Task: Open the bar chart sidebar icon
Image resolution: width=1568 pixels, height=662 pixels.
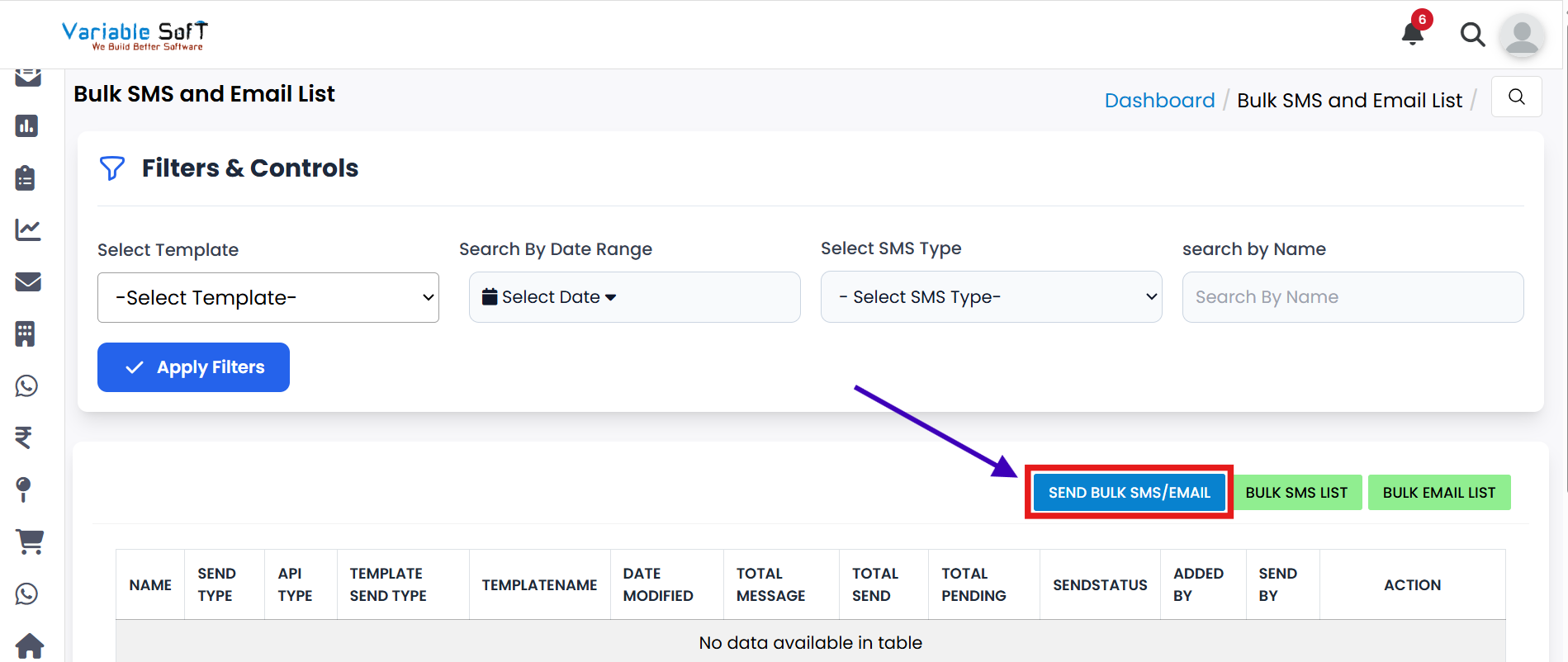Action: point(27,126)
